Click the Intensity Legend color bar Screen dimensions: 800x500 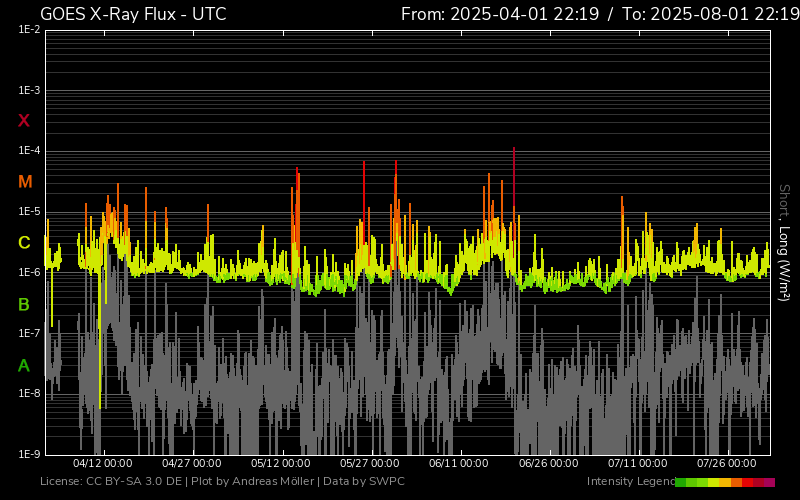point(724,482)
